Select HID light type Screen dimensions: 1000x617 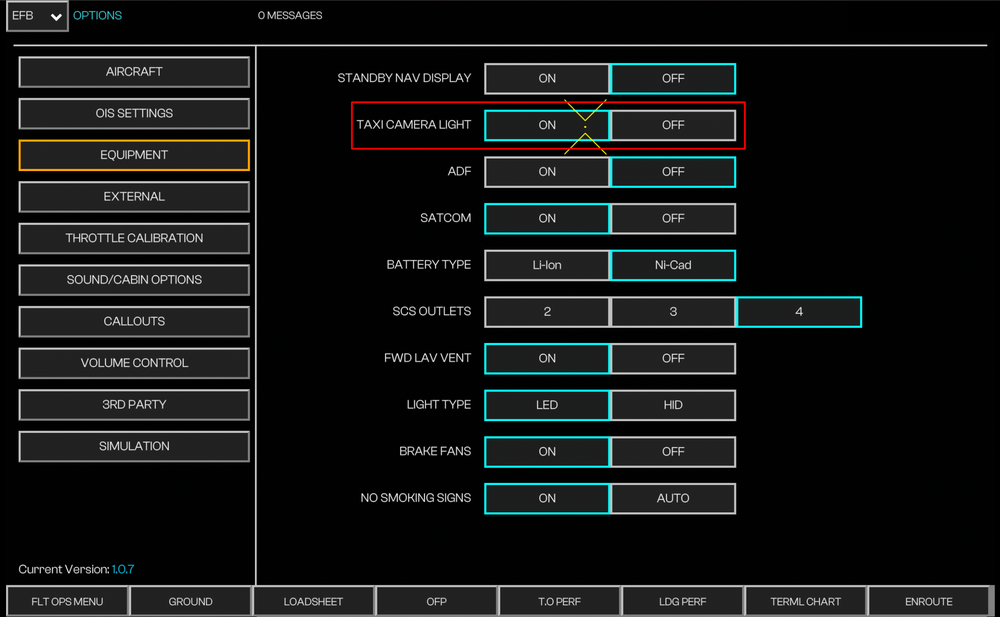(673, 405)
